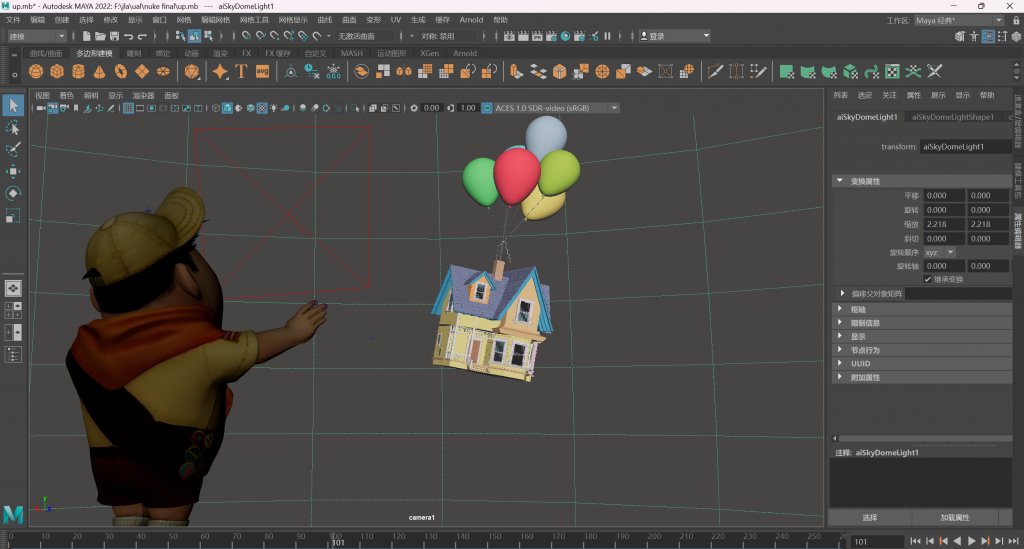
Task: Select the Lasso tool in toolbox
Action: pyautogui.click(x=13, y=127)
